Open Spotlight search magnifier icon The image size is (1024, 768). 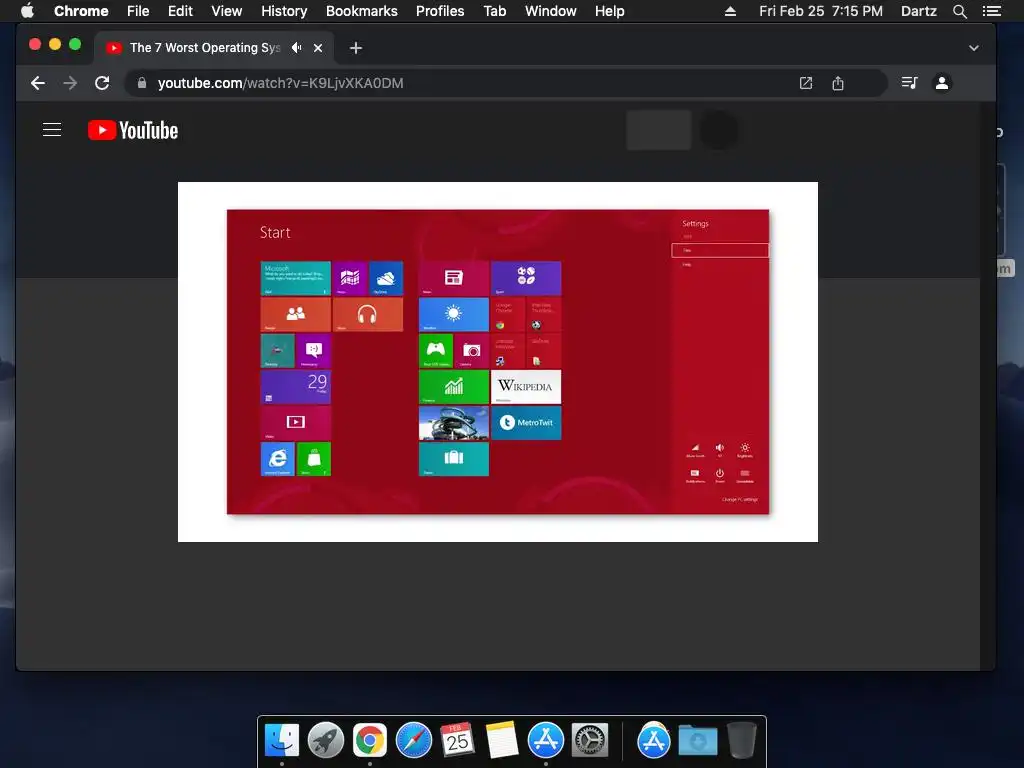959,11
